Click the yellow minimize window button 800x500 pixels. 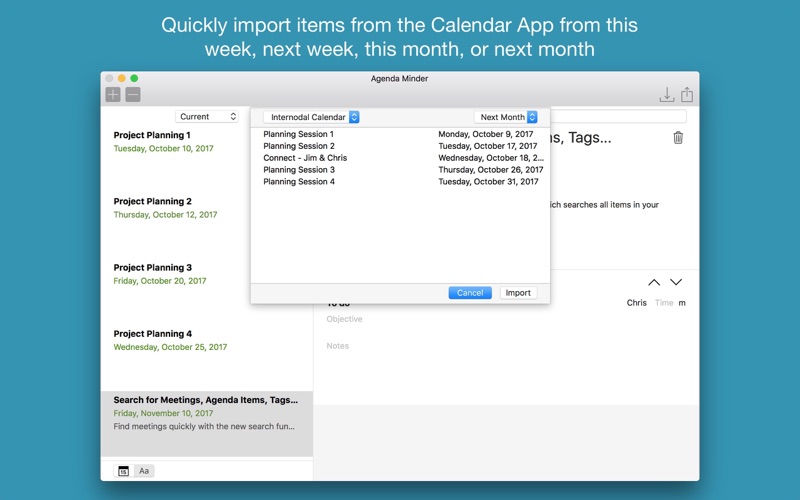(x=121, y=78)
